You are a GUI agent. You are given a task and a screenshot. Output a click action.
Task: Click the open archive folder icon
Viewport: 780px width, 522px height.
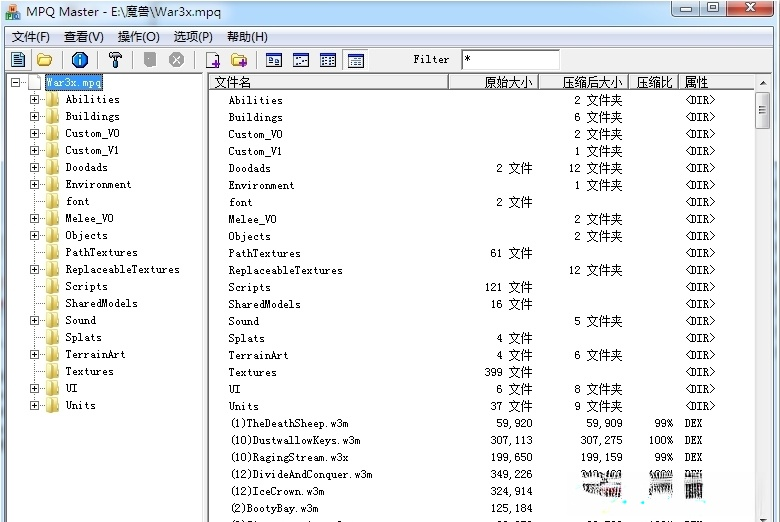(x=45, y=60)
